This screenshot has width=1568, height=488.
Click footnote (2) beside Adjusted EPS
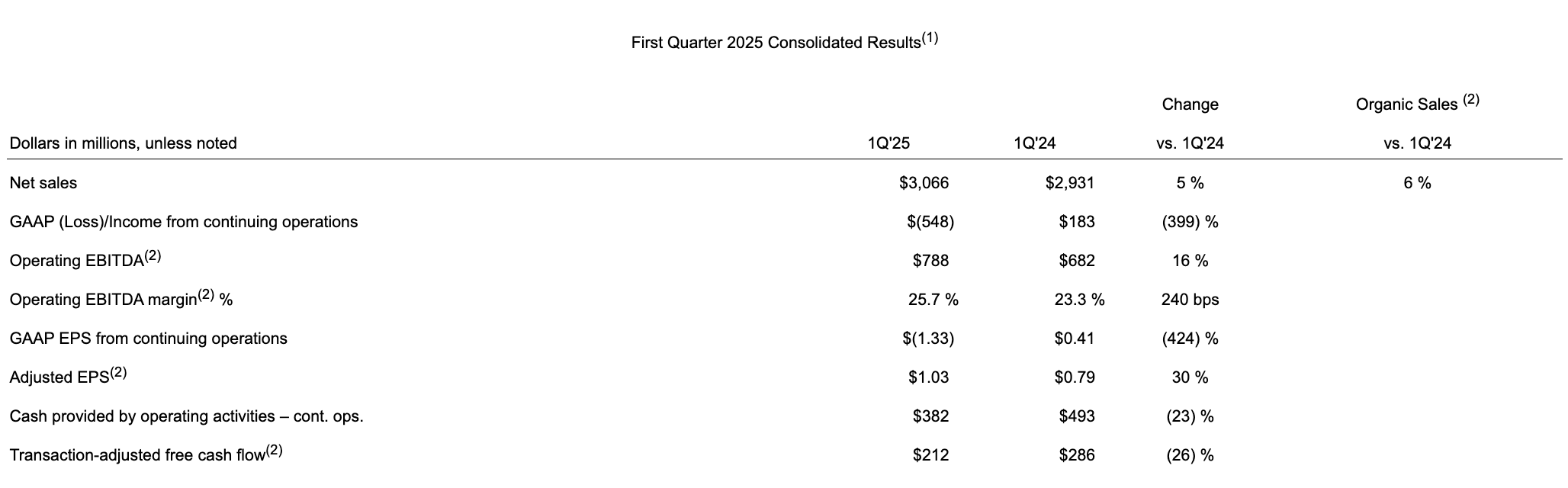click(118, 373)
